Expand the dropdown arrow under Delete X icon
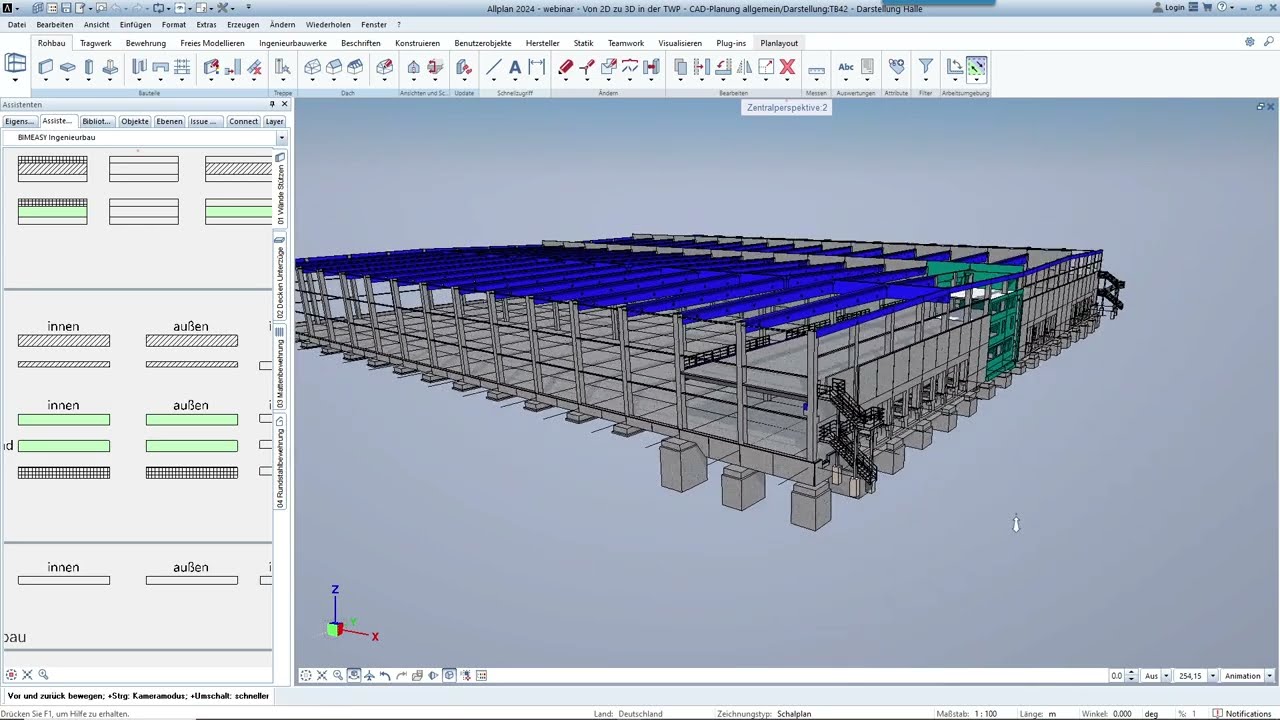This screenshot has height=720, width=1280. click(787, 80)
